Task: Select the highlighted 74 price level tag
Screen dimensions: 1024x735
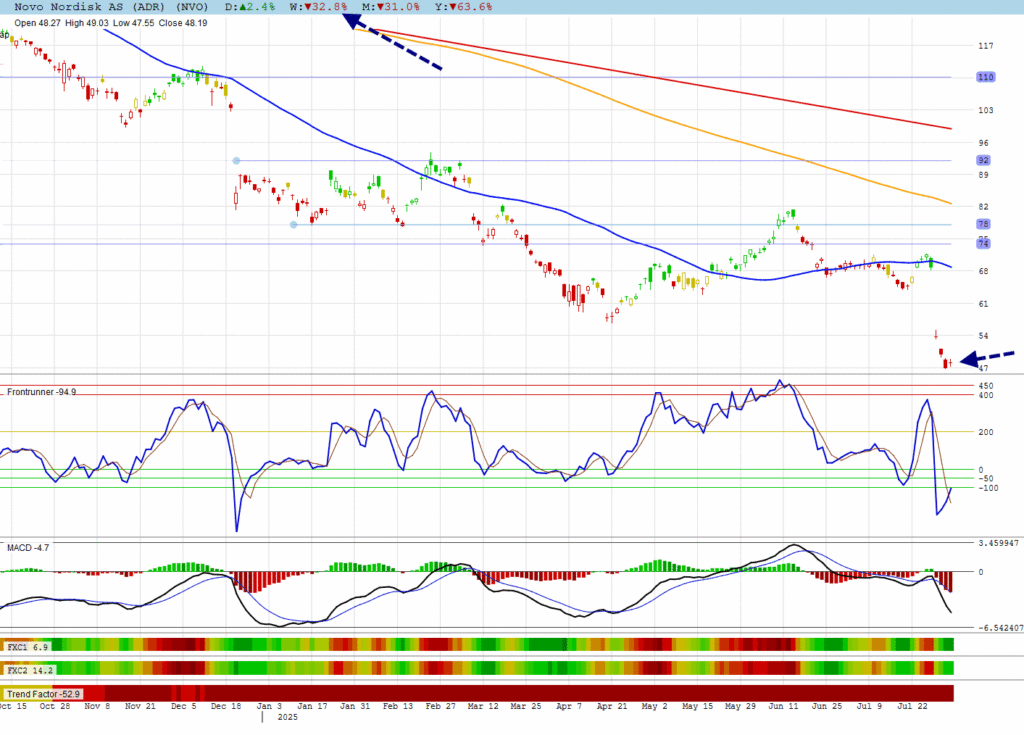Action: 984,244
